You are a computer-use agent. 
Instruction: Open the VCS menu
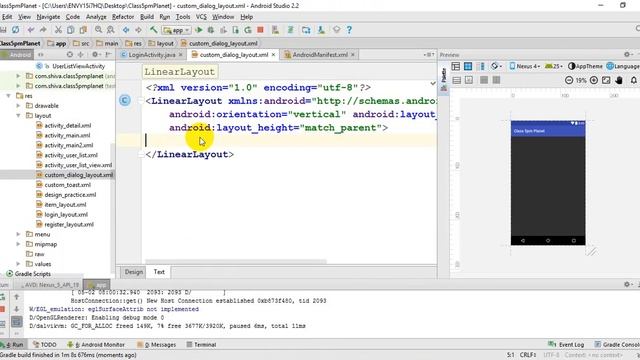tap(201, 17)
